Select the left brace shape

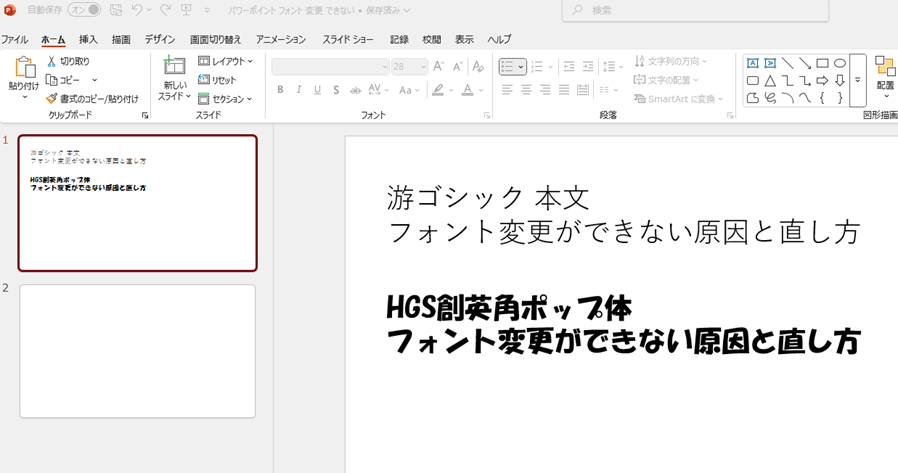coord(822,98)
